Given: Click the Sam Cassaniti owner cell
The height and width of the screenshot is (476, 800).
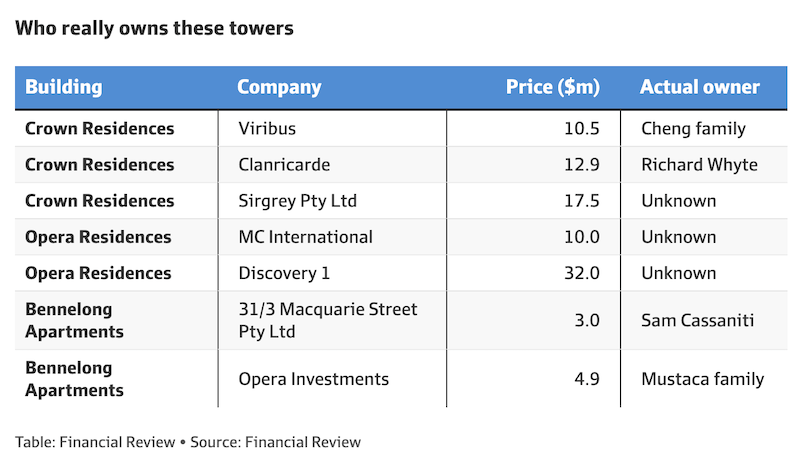Looking at the screenshot, I should [699, 320].
